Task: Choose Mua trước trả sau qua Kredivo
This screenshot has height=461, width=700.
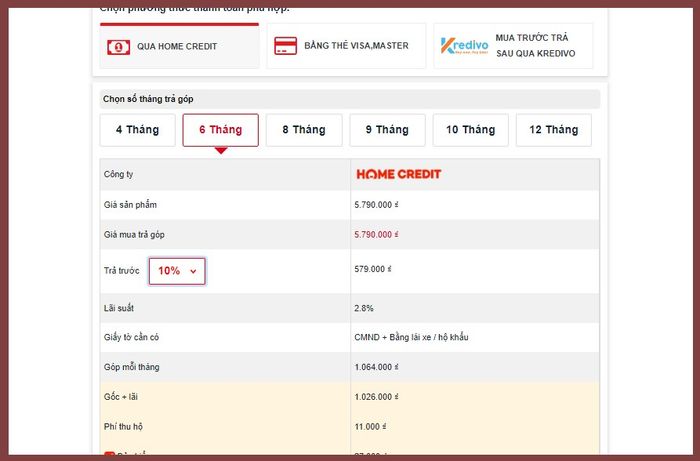Action: pos(513,46)
